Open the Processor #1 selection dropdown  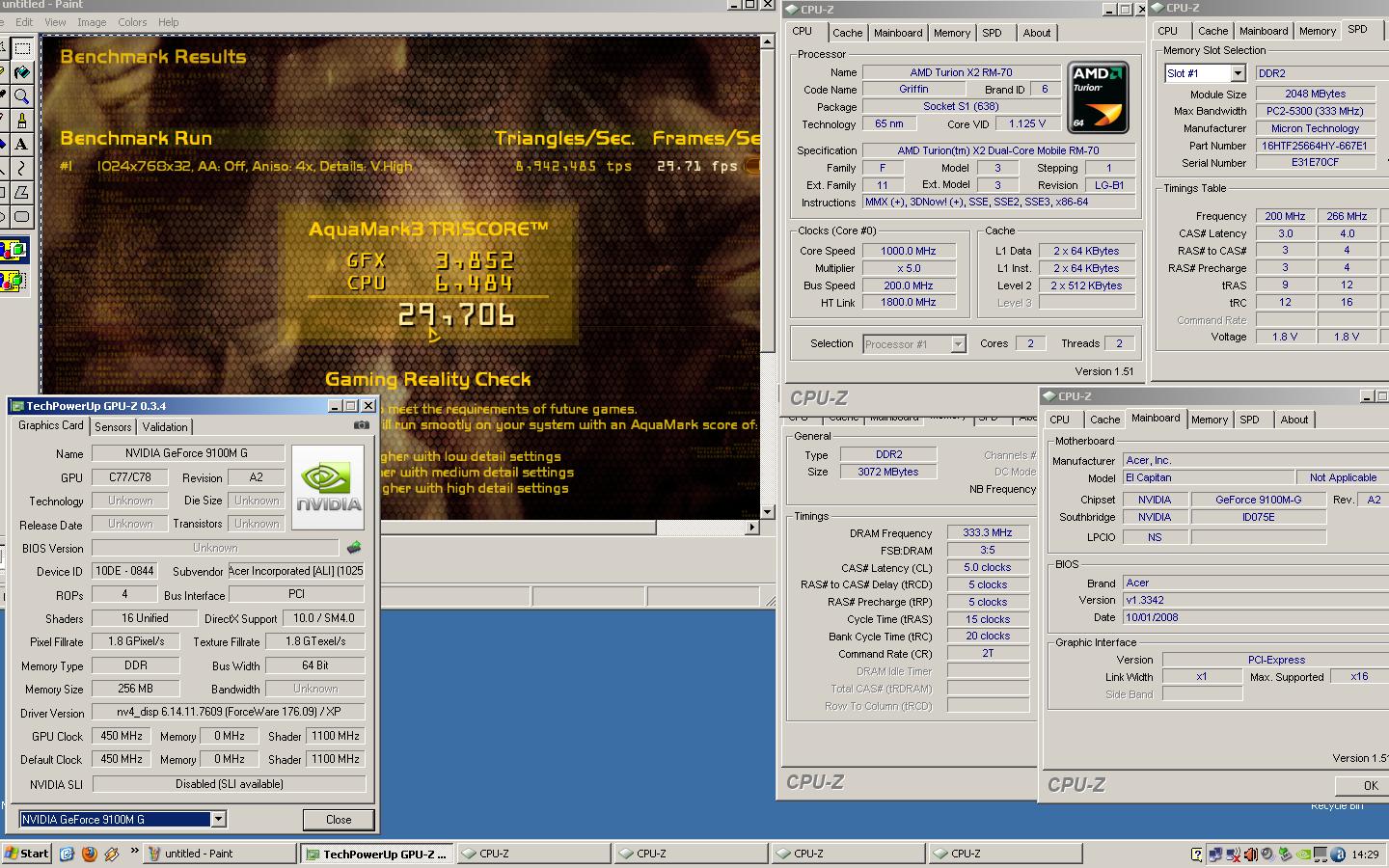pos(958,344)
